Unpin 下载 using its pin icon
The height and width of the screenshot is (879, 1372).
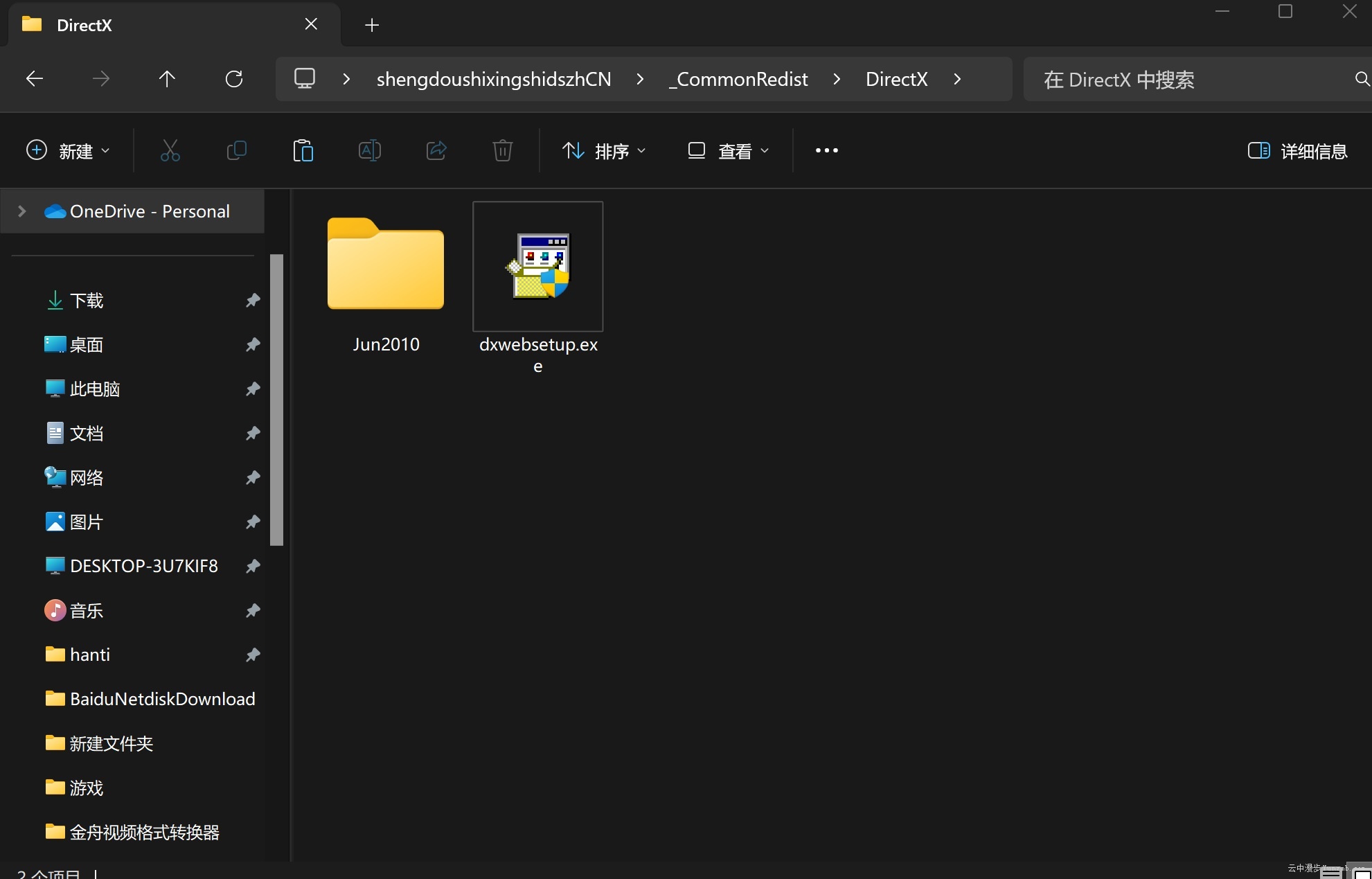[253, 300]
